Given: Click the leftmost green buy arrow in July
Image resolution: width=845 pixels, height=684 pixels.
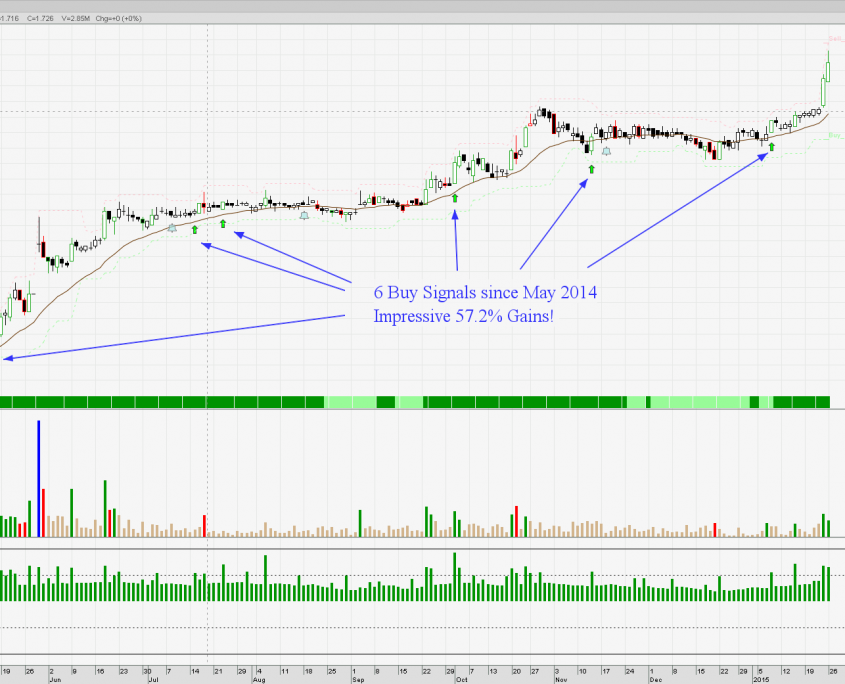Looking at the screenshot, I should [x=195, y=230].
